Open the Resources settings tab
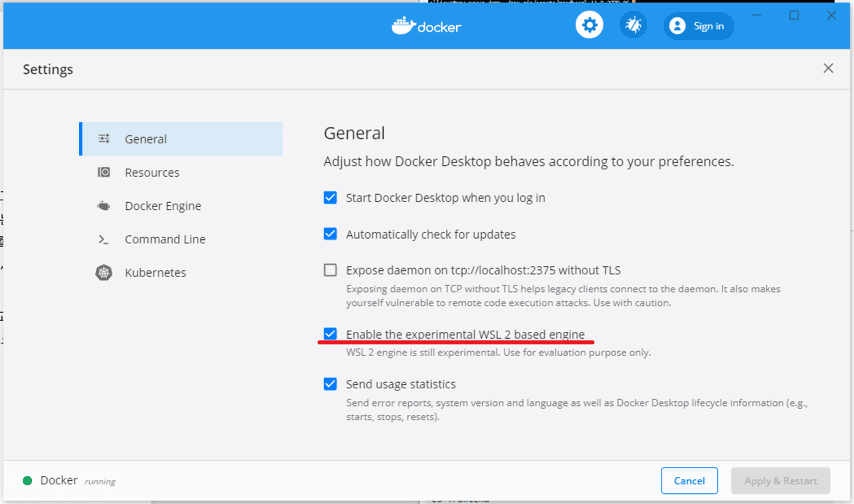The width and height of the screenshot is (854, 504). pos(181,172)
